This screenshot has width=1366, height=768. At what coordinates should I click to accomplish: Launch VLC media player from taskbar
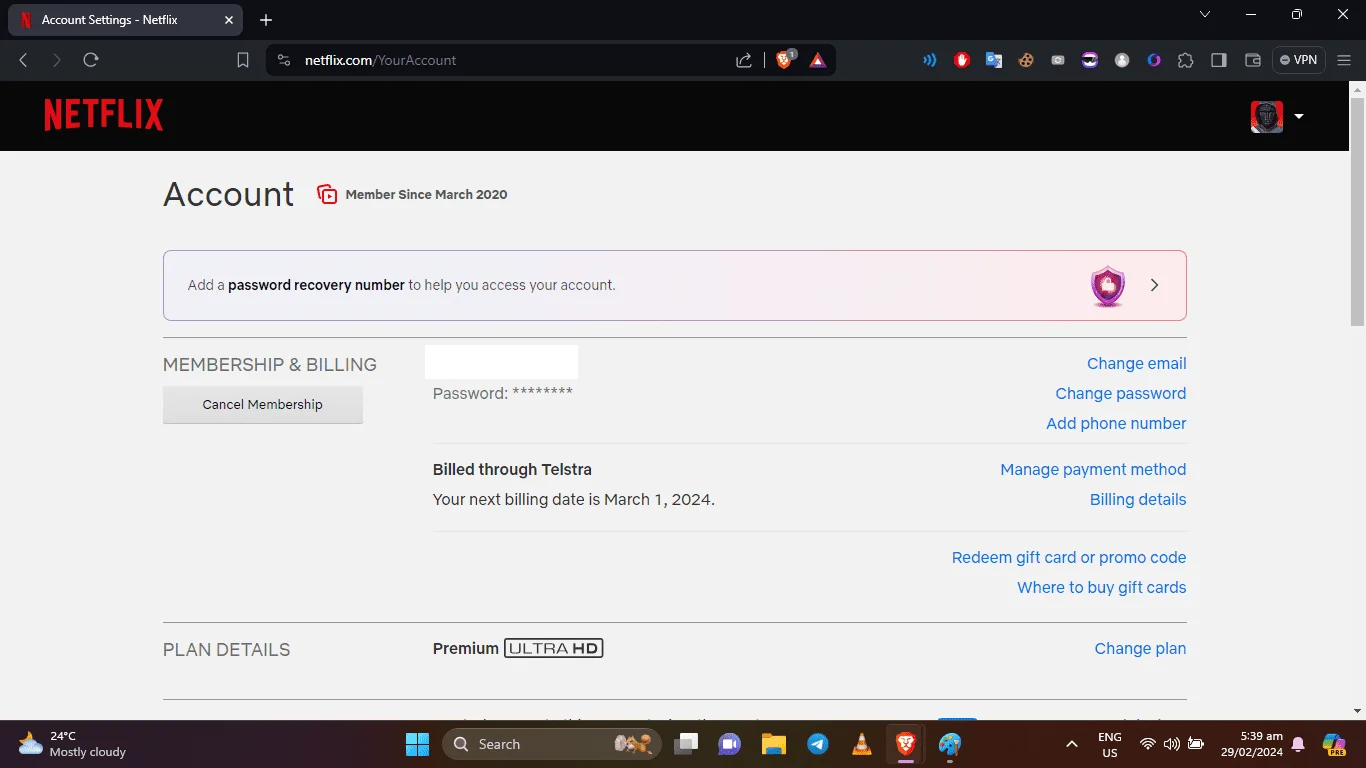(x=862, y=744)
